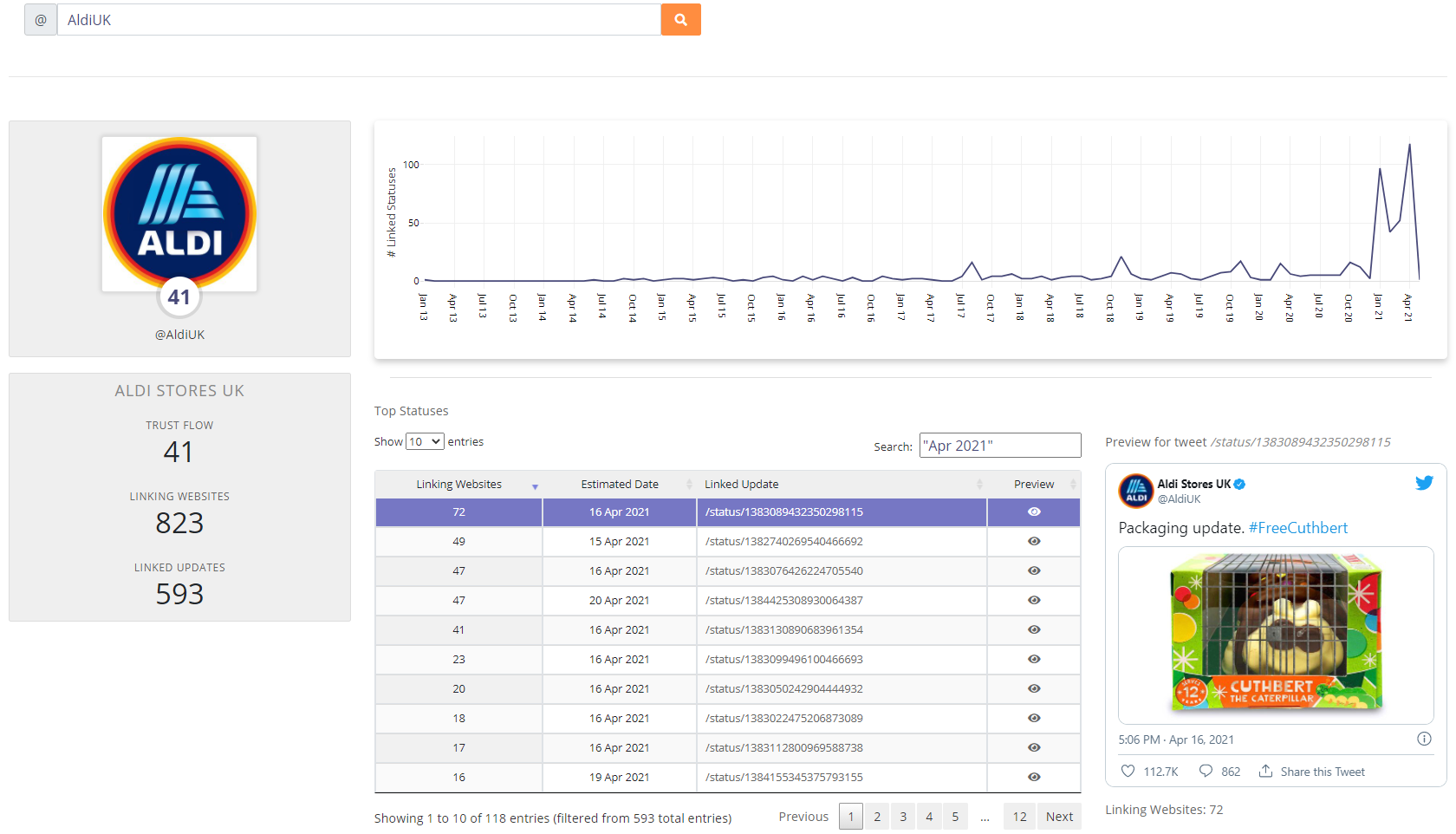Click link /status/1383050242904444932 in table

coord(784,688)
